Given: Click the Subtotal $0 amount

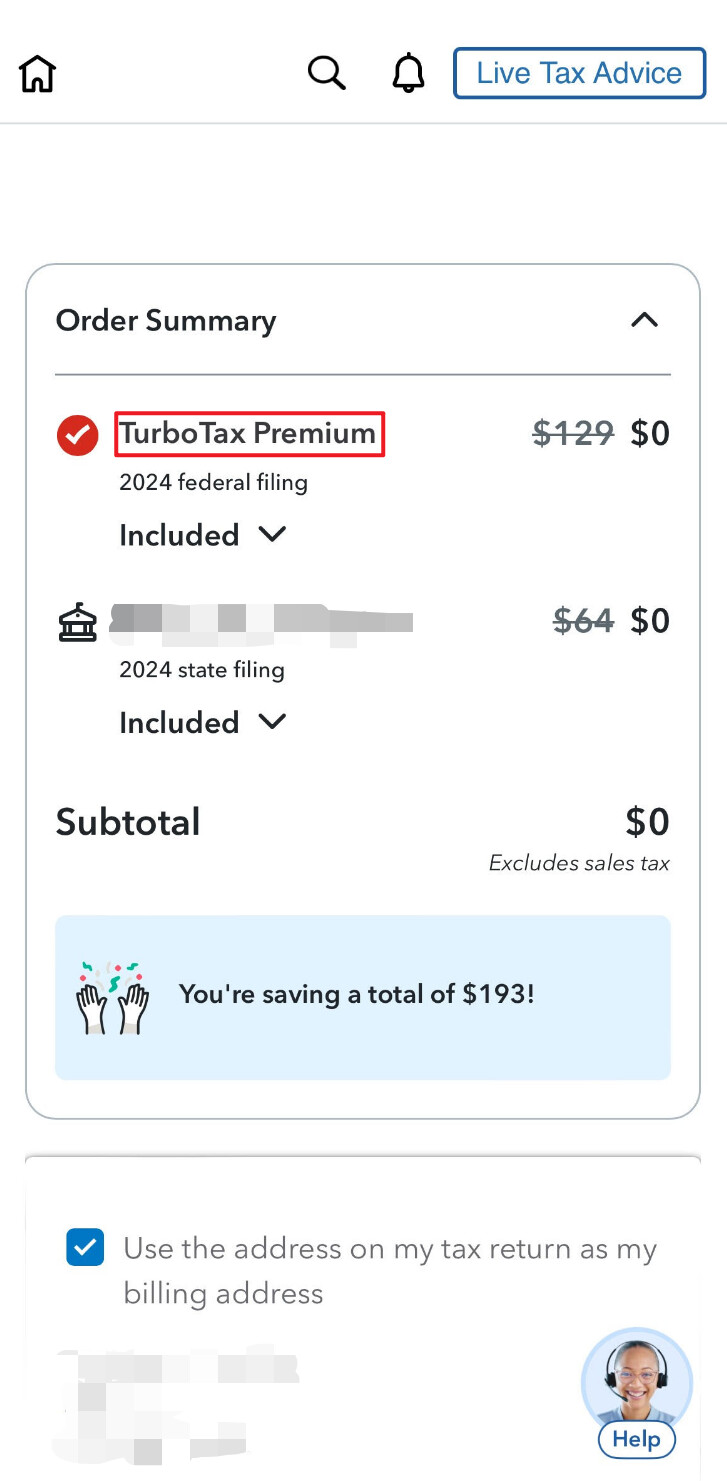Looking at the screenshot, I should pyautogui.click(x=647, y=821).
